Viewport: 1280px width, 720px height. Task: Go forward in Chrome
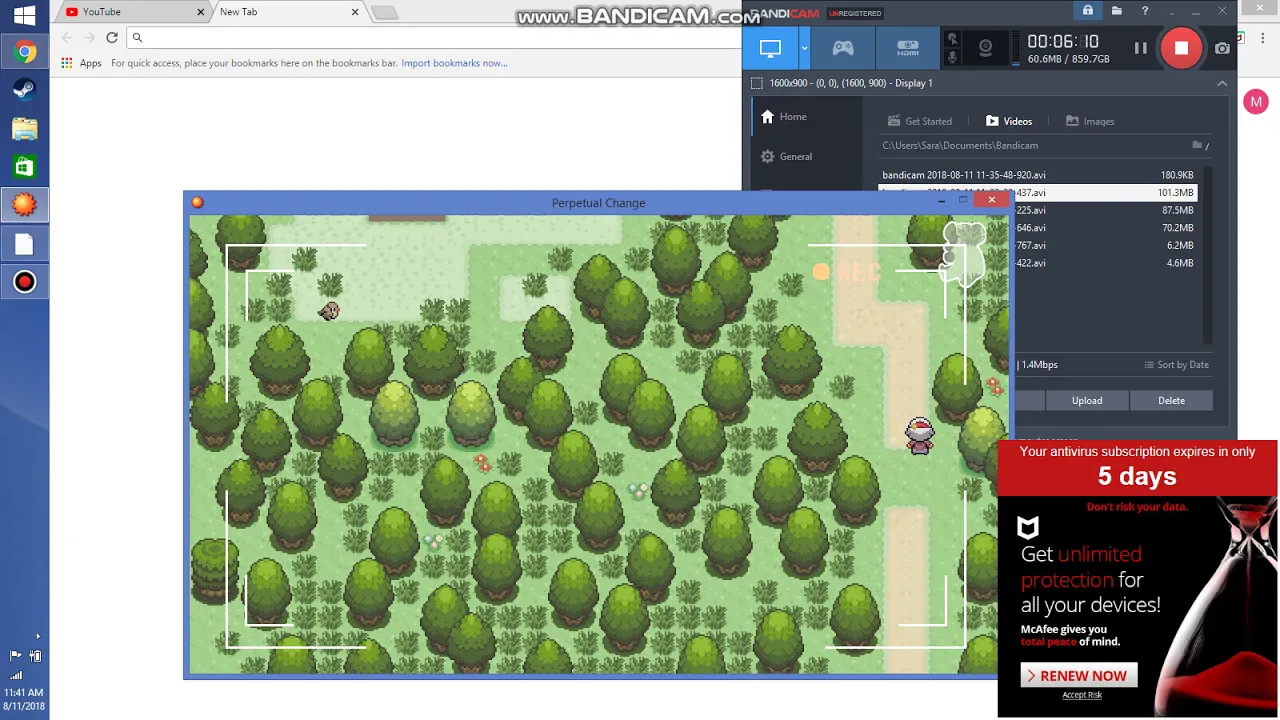[x=89, y=37]
